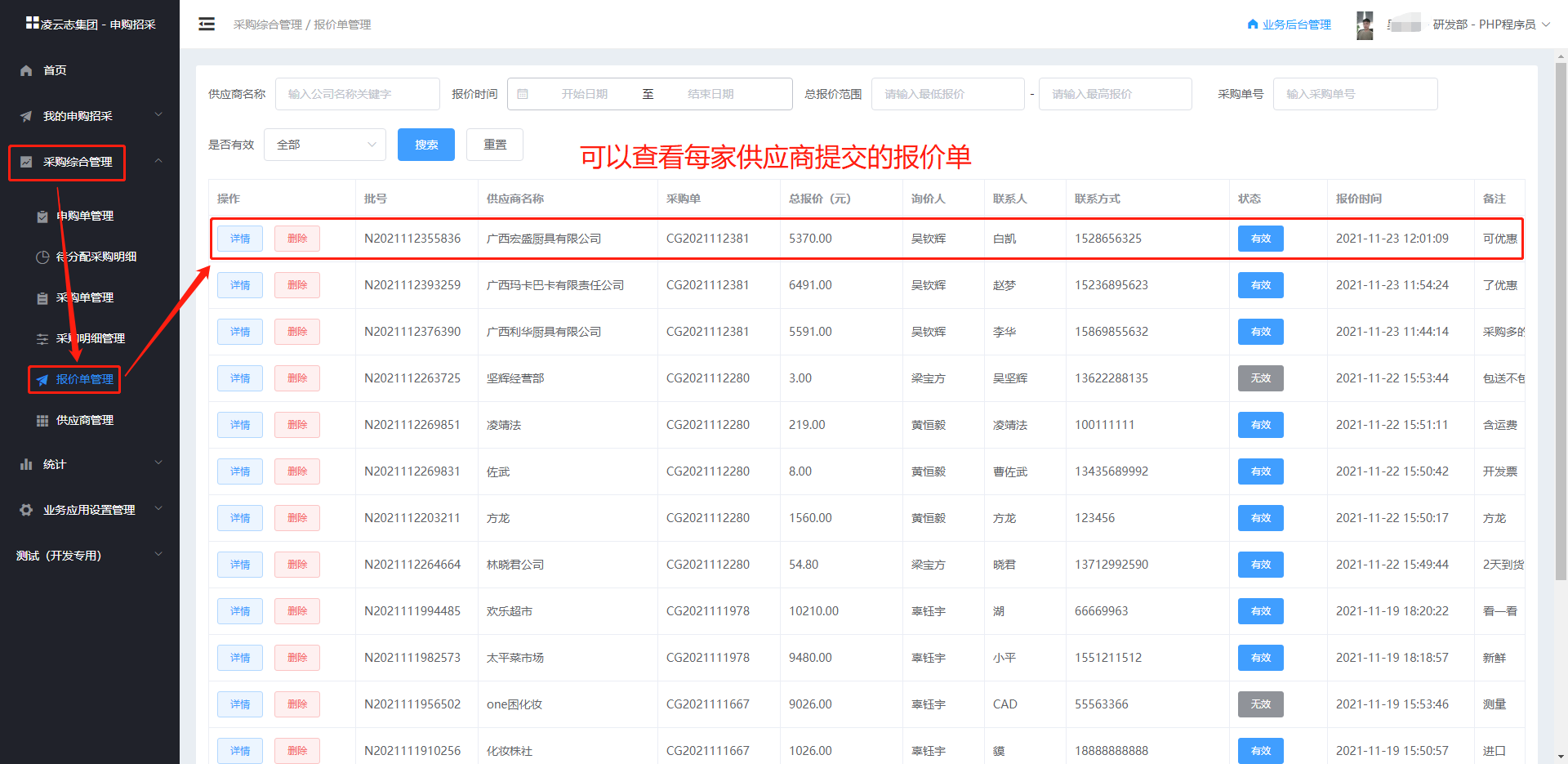Click the grid icon beside 供应商管理

click(x=42, y=420)
